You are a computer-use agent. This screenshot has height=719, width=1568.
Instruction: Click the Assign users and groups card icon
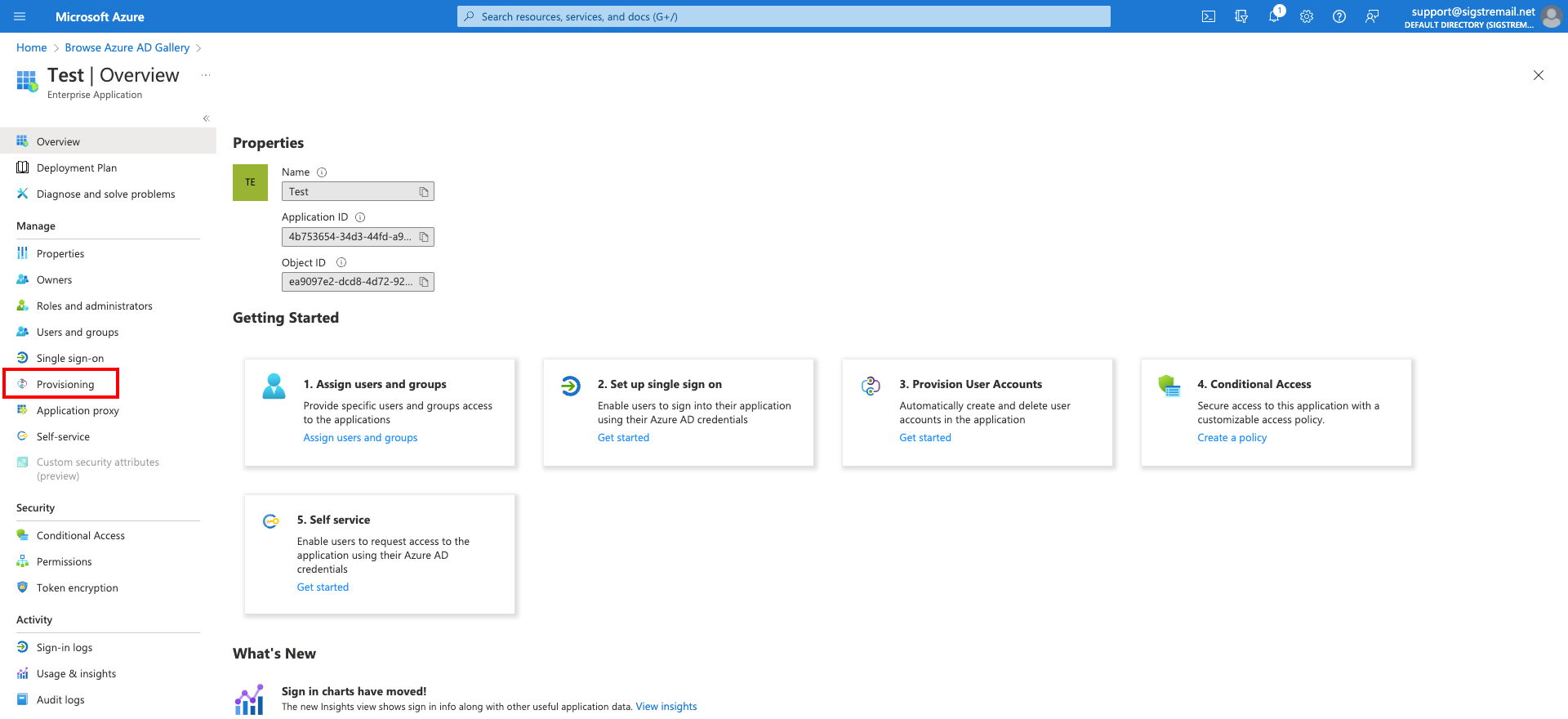tap(274, 386)
